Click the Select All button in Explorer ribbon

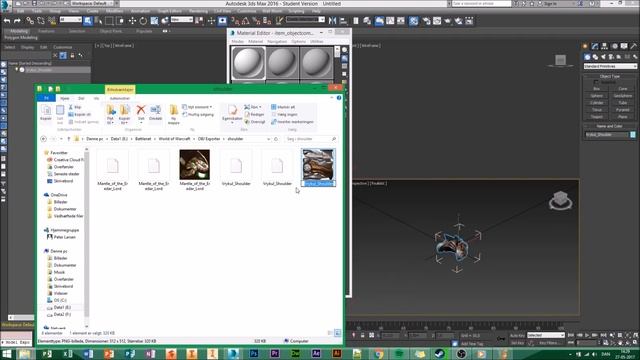pos(283,107)
